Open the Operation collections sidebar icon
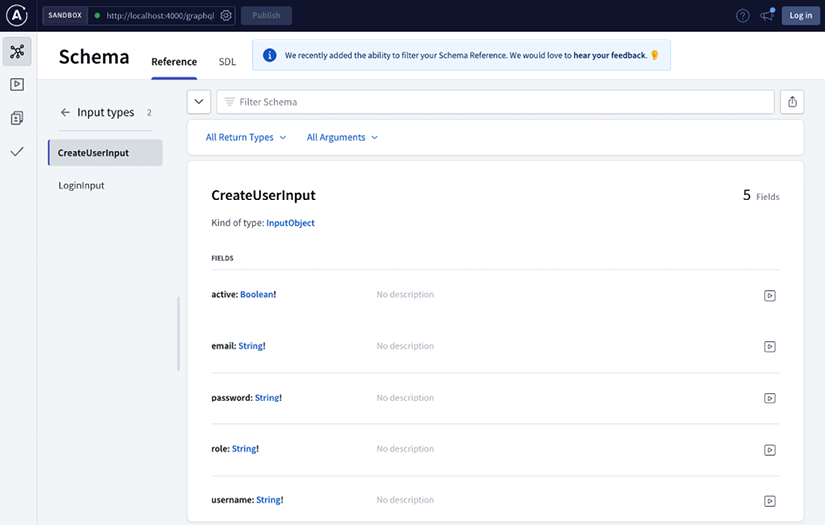Screen dimensions: 825x525 [x=17, y=118]
